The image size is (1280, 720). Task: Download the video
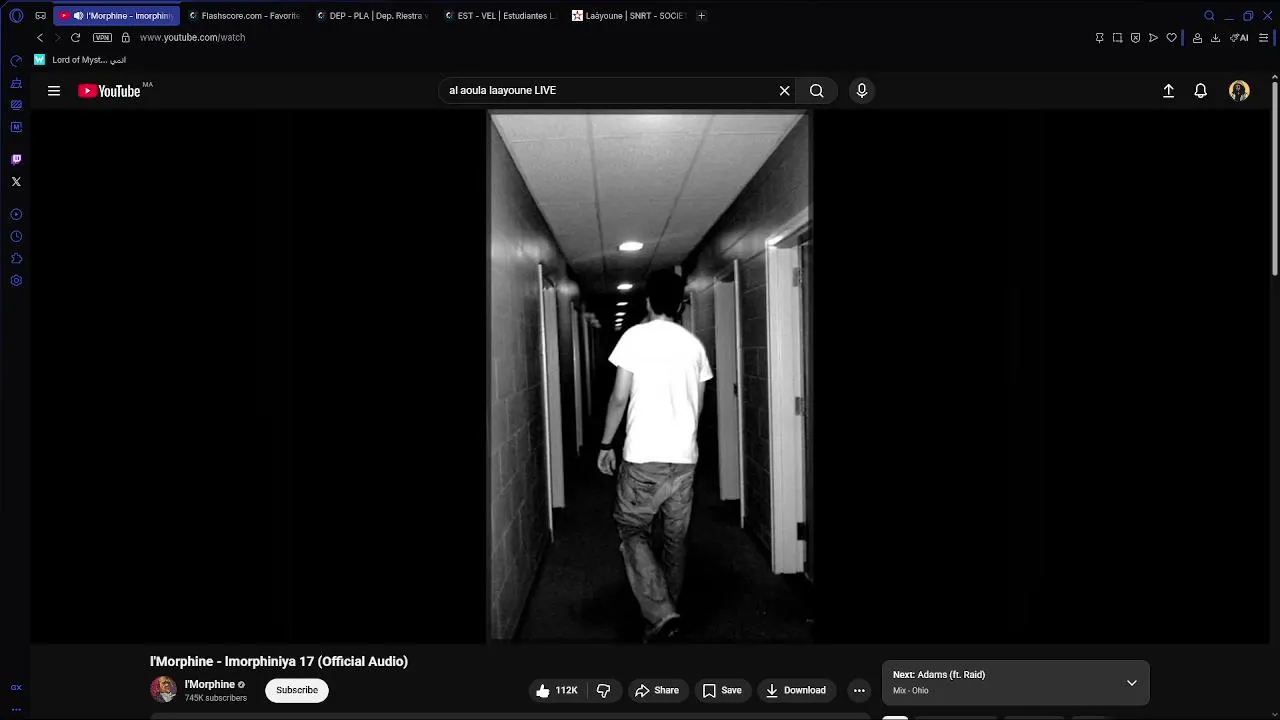(x=796, y=690)
